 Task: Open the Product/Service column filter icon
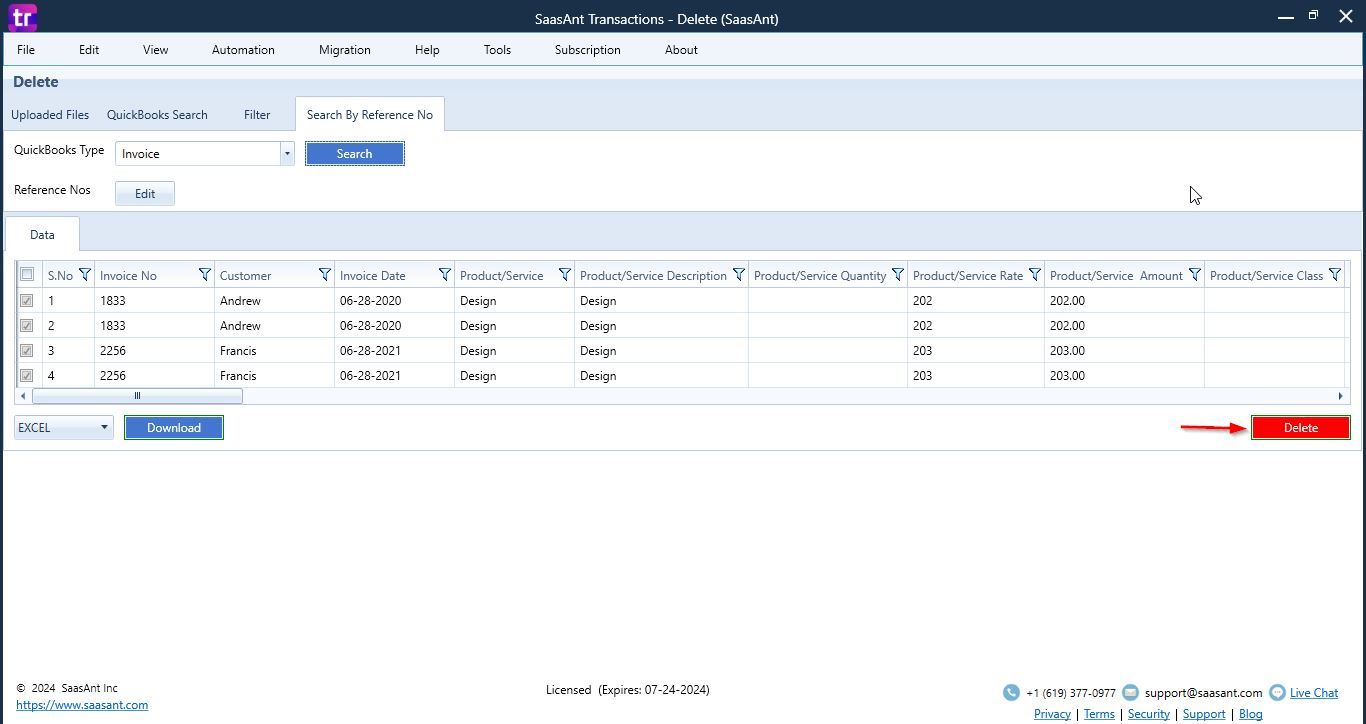pyautogui.click(x=565, y=275)
